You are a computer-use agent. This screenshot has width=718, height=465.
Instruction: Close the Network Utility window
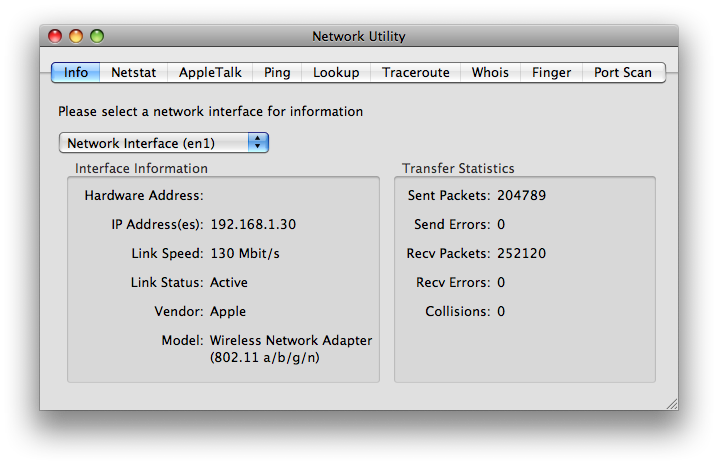point(55,36)
